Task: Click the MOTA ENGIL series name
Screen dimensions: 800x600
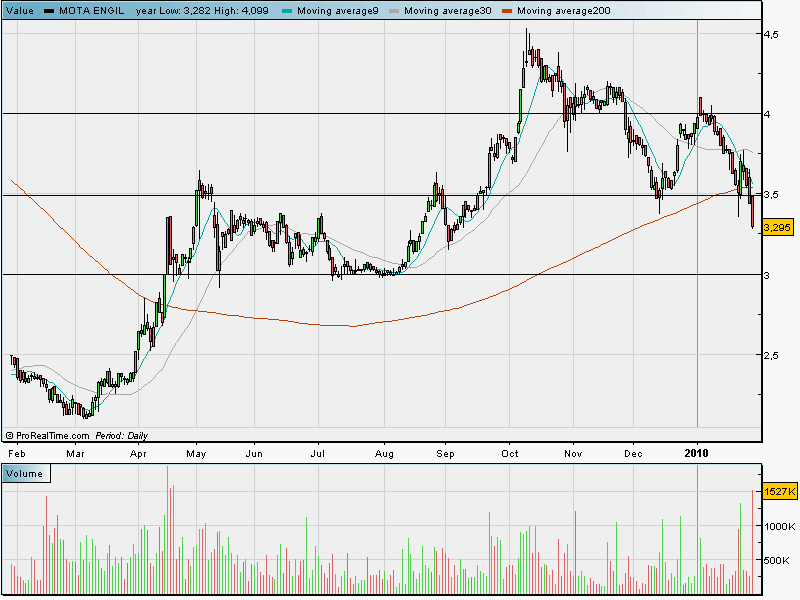Action: coord(92,11)
